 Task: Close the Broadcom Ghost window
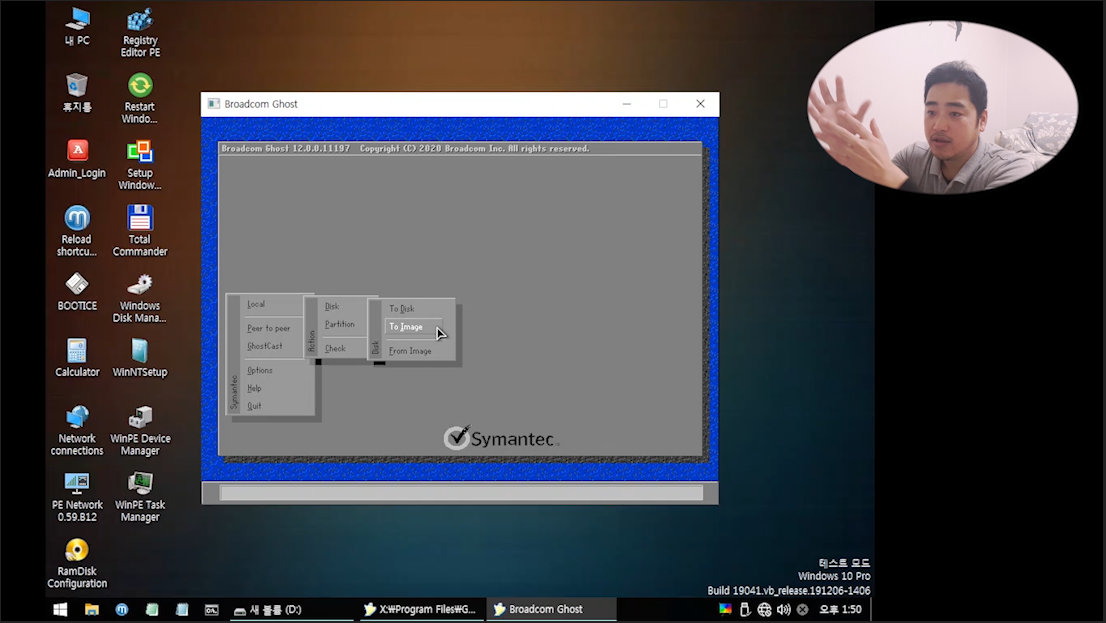[x=700, y=104]
